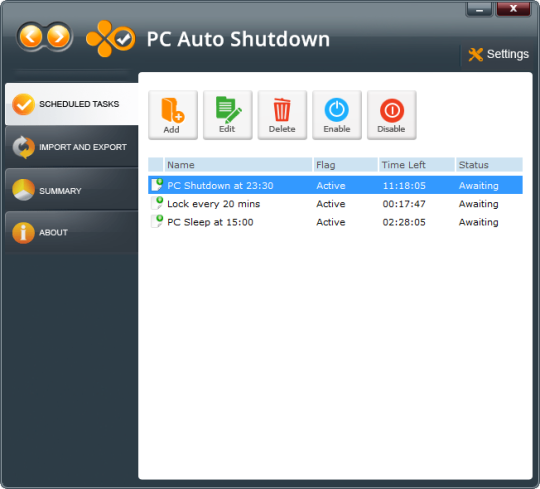
Task: Click the About info icon
Action: tap(23, 232)
